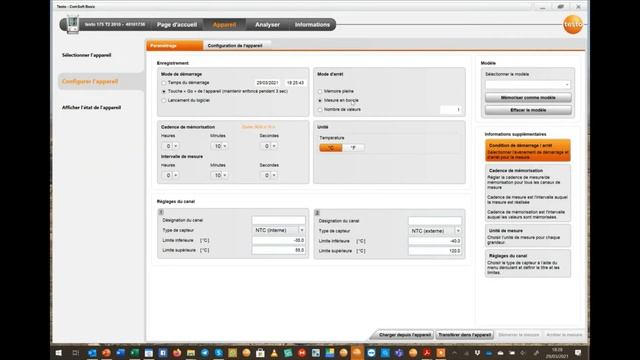Click 'Mémoriser comme modèle' button
Image resolution: width=640 pixels, height=360 pixels.
pos(528,98)
